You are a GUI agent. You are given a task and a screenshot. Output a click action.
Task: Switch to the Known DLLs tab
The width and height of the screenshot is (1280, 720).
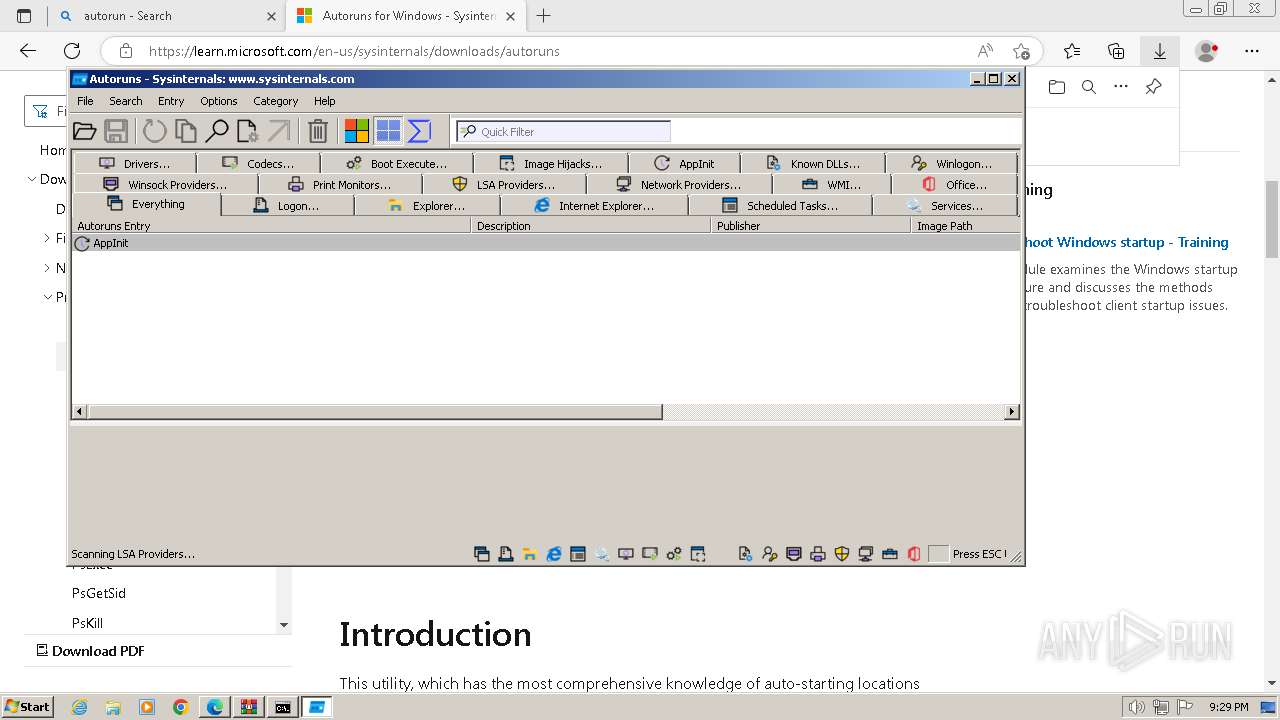pyautogui.click(x=813, y=163)
